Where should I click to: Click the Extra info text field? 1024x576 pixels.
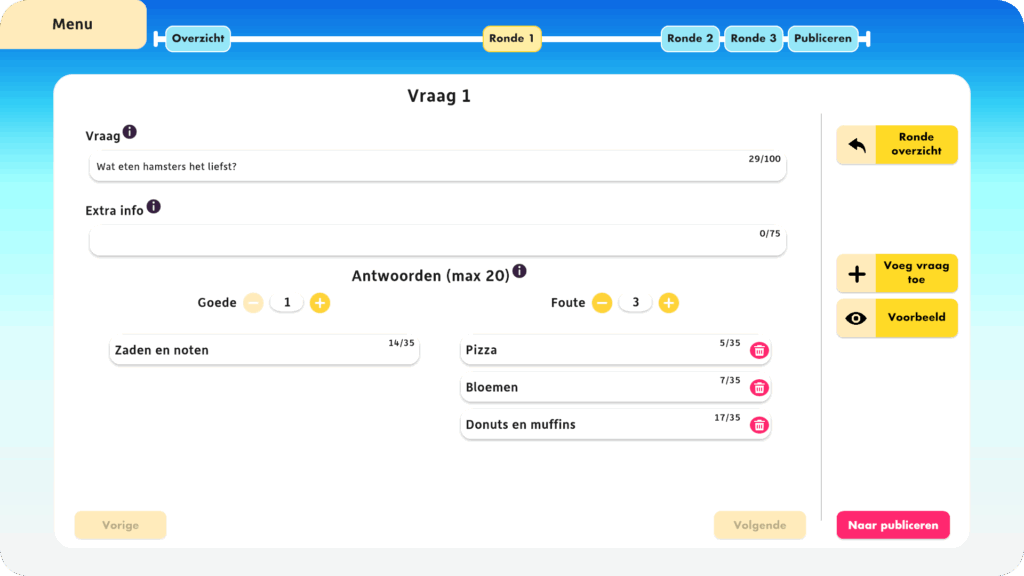tap(437, 241)
